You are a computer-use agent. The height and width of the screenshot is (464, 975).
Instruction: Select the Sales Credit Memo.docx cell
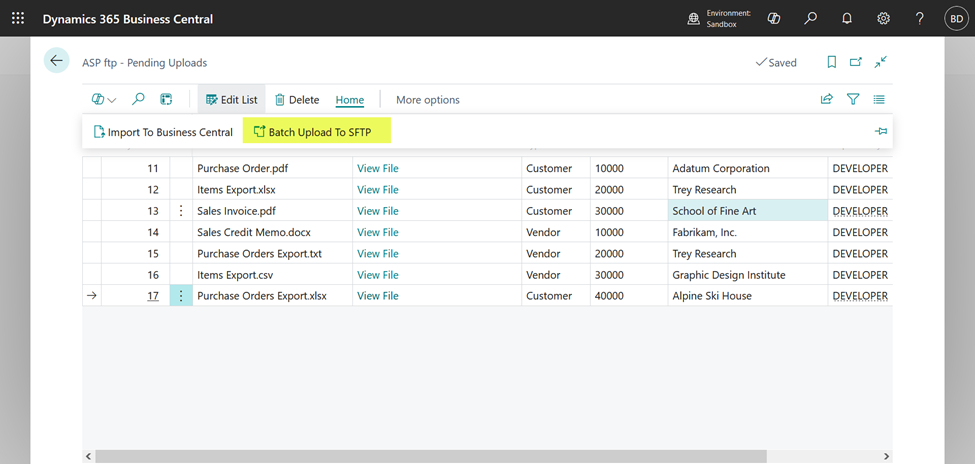[x=272, y=232]
